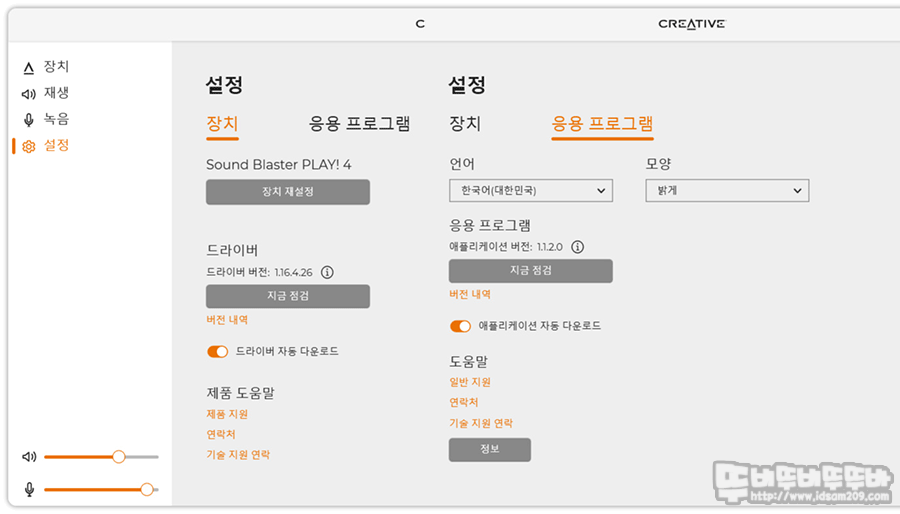Toggle 드라이버 자동 다운로드 switch

click(x=218, y=352)
